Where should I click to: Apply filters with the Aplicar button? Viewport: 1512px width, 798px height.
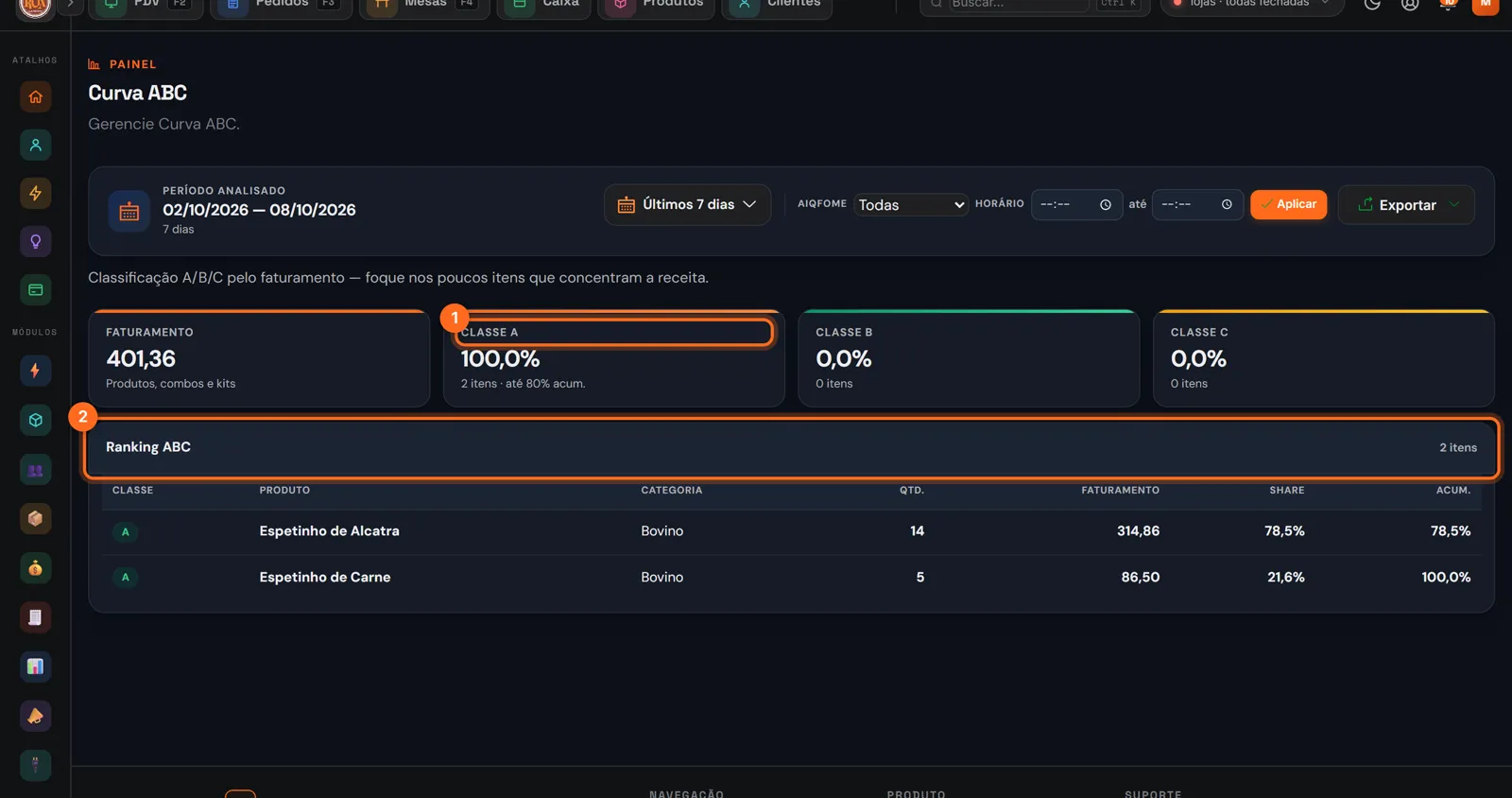(x=1289, y=204)
